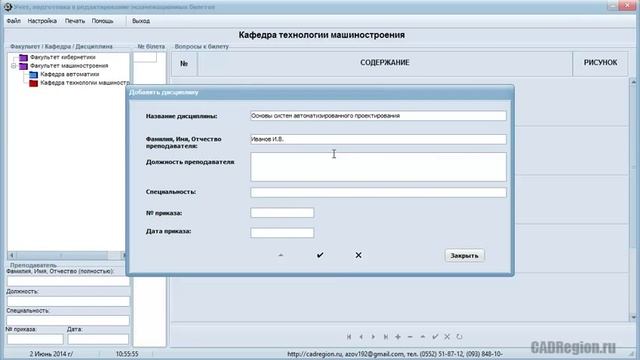Click the РИСУНОК column header
This screenshot has width=640, height=360.
pyautogui.click(x=600, y=63)
